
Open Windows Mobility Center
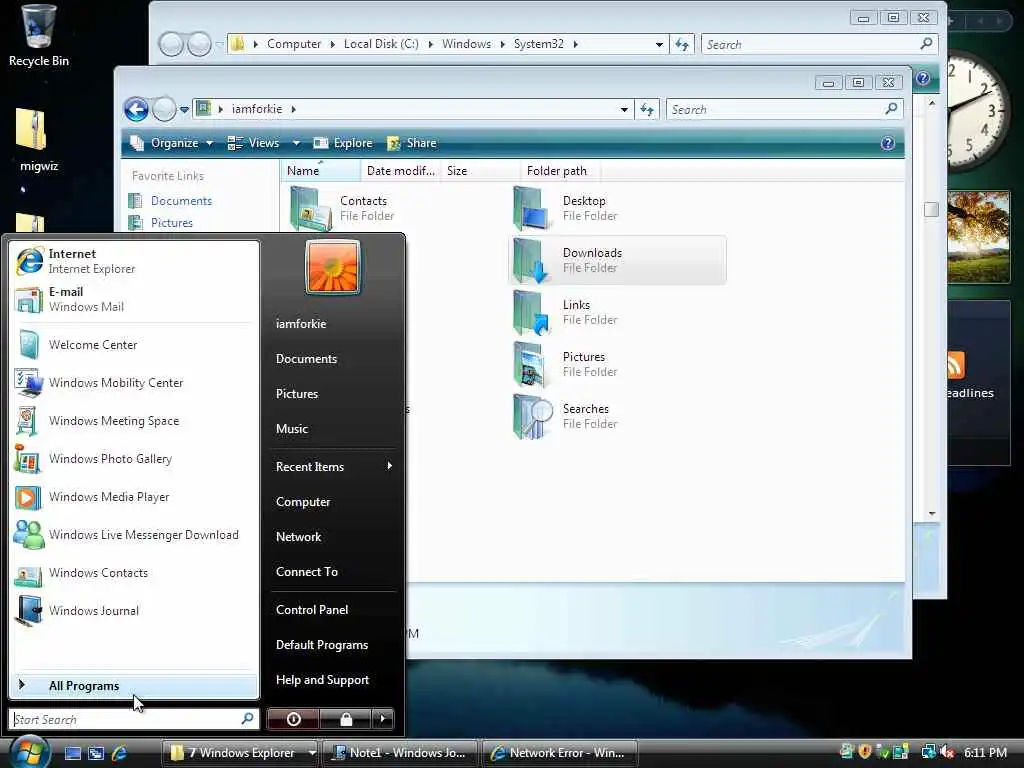(134, 383)
